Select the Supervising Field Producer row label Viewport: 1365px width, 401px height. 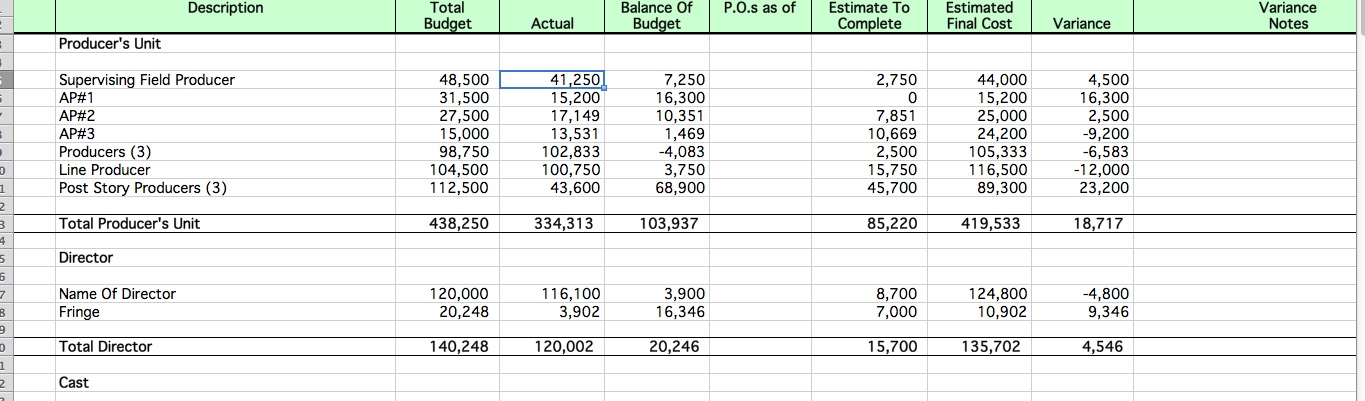pyautogui.click(x=147, y=80)
